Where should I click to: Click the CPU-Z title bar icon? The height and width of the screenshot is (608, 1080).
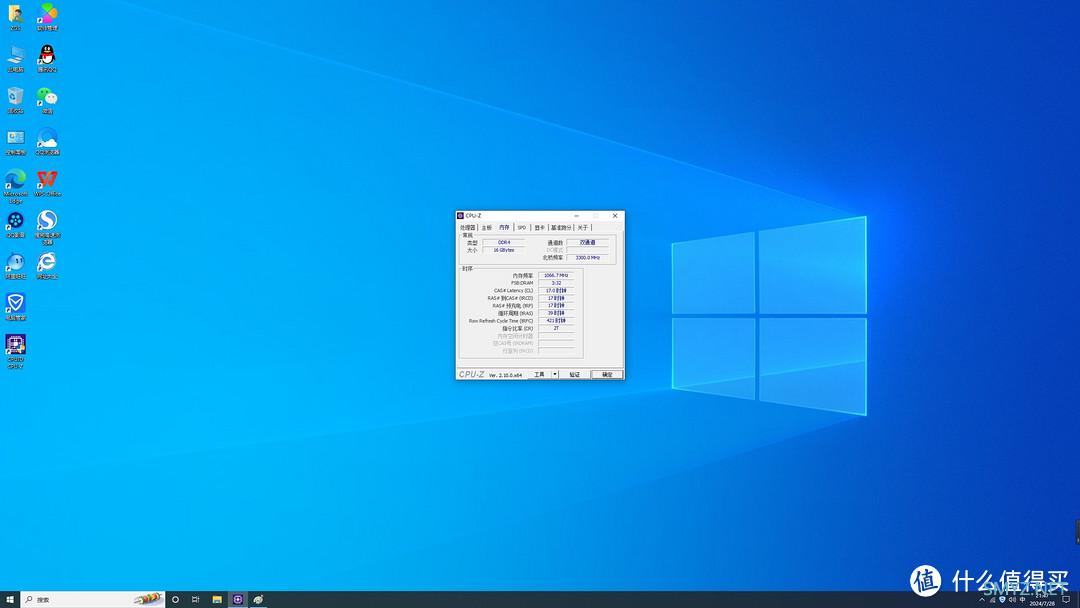[x=461, y=216]
